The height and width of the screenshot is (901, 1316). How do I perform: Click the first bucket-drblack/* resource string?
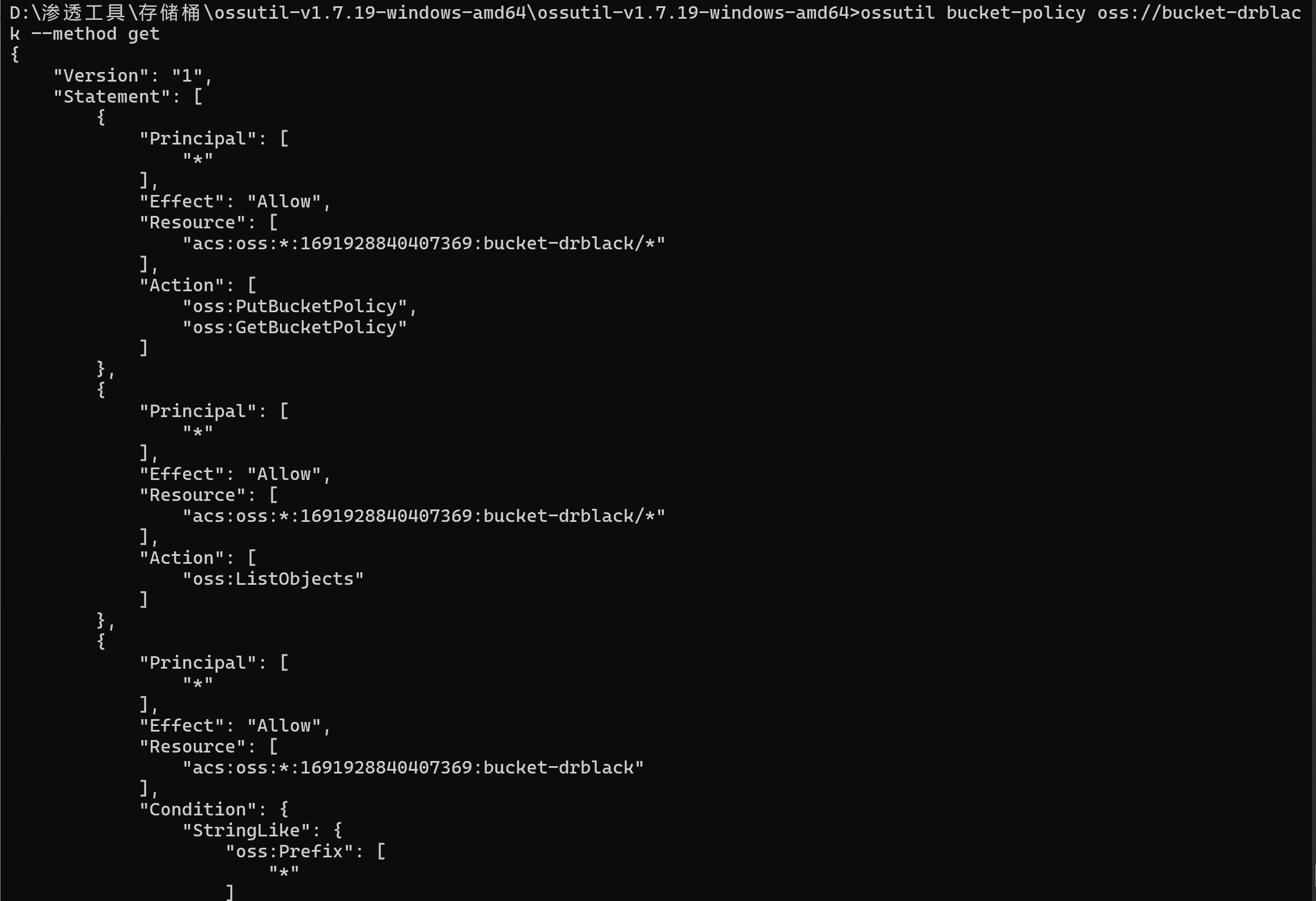coord(423,244)
